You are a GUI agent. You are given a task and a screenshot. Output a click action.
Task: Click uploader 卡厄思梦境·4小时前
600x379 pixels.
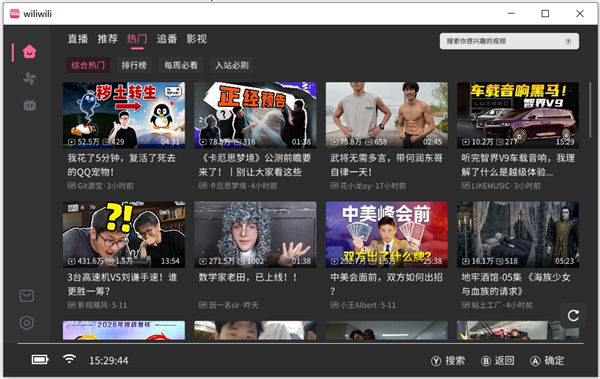coord(238,186)
